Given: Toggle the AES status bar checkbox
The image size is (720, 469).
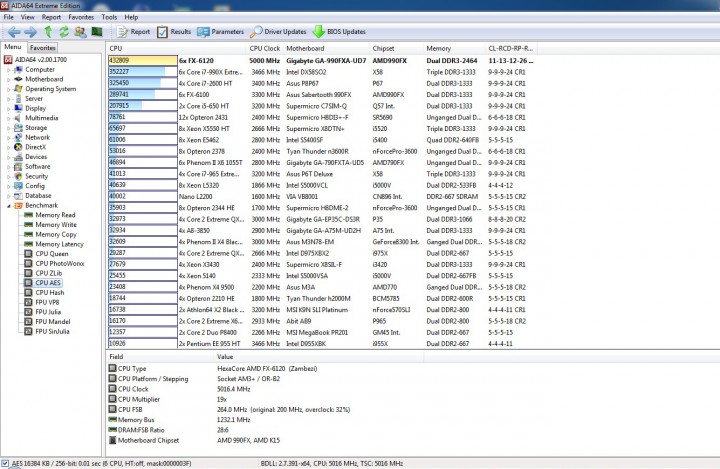Looking at the screenshot, I should 5,463.
